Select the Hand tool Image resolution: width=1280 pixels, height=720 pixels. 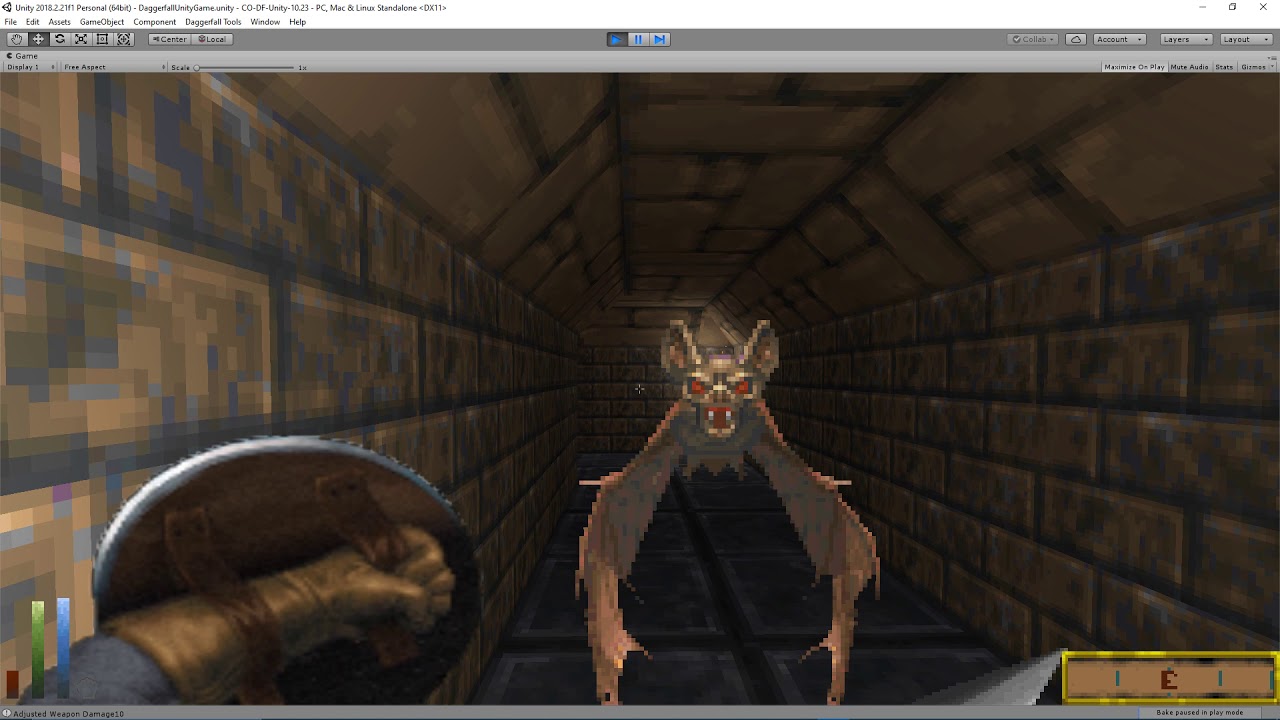16,39
